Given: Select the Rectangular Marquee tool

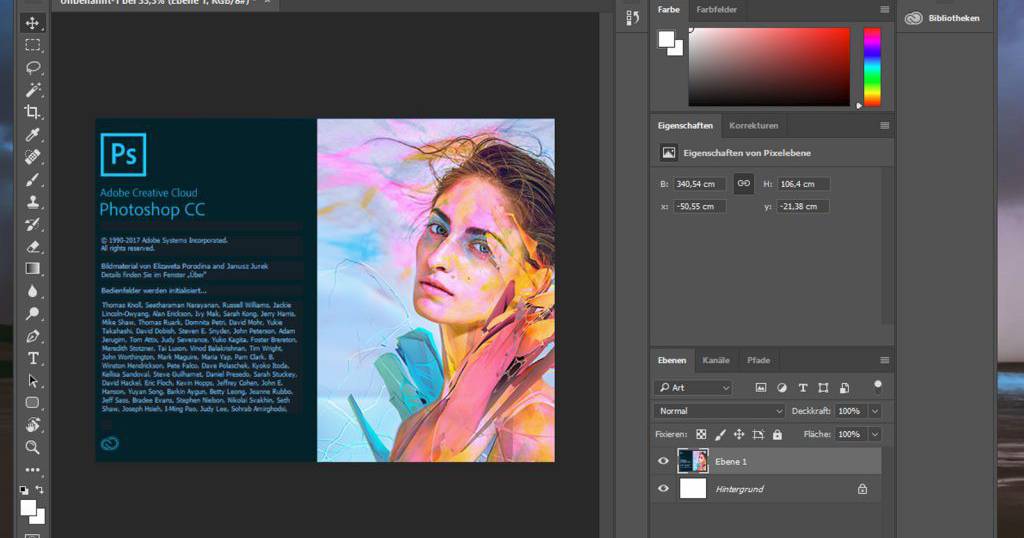Looking at the screenshot, I should coord(32,45).
